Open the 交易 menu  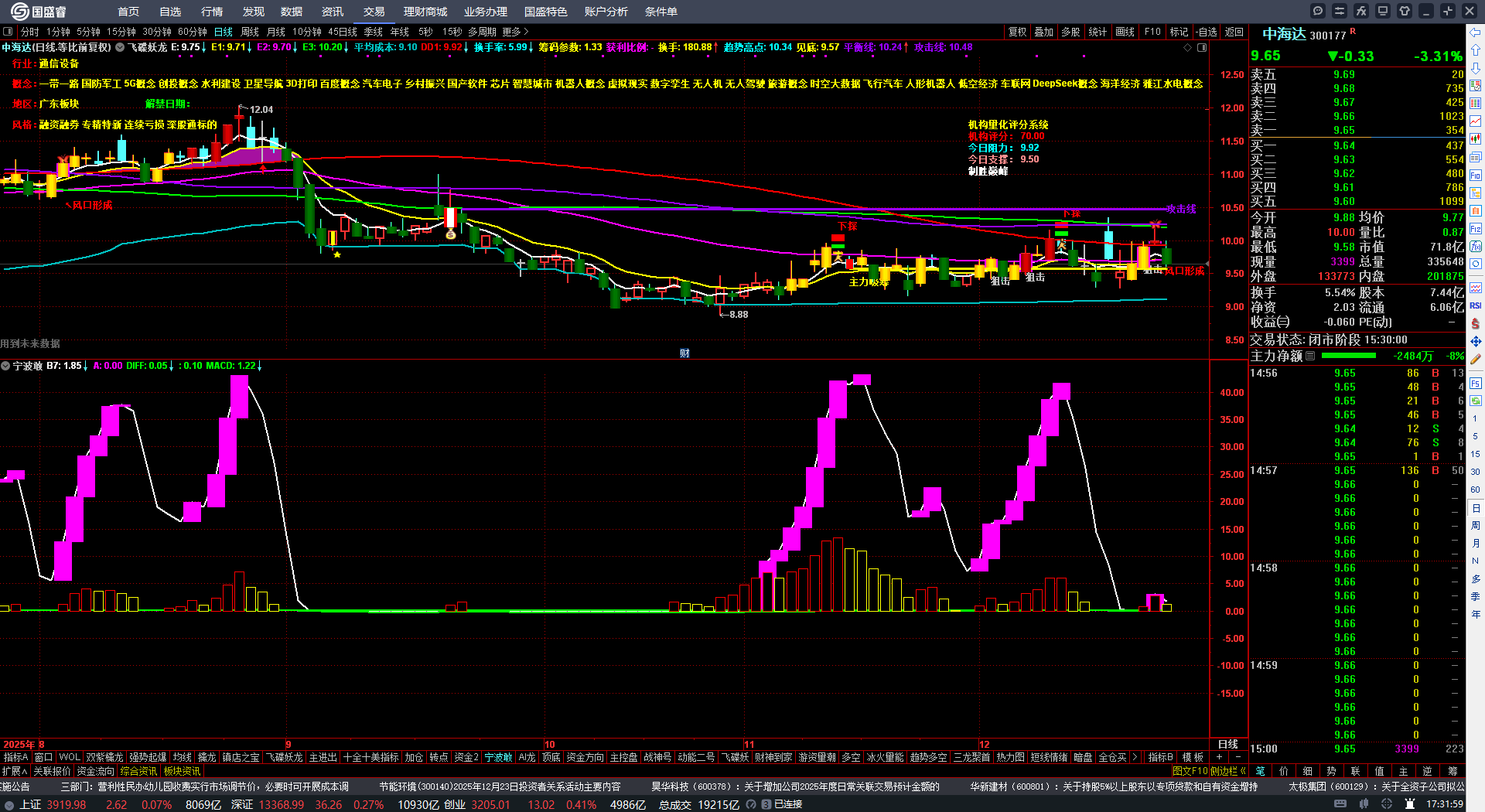click(374, 12)
